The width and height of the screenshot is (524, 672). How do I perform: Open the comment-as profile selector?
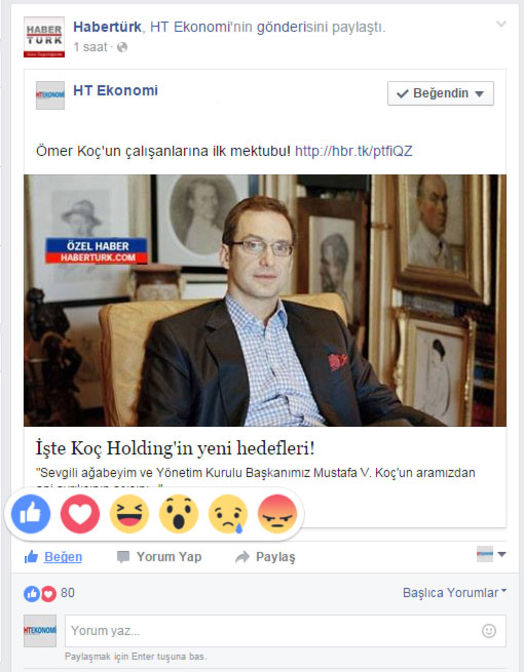[491, 554]
